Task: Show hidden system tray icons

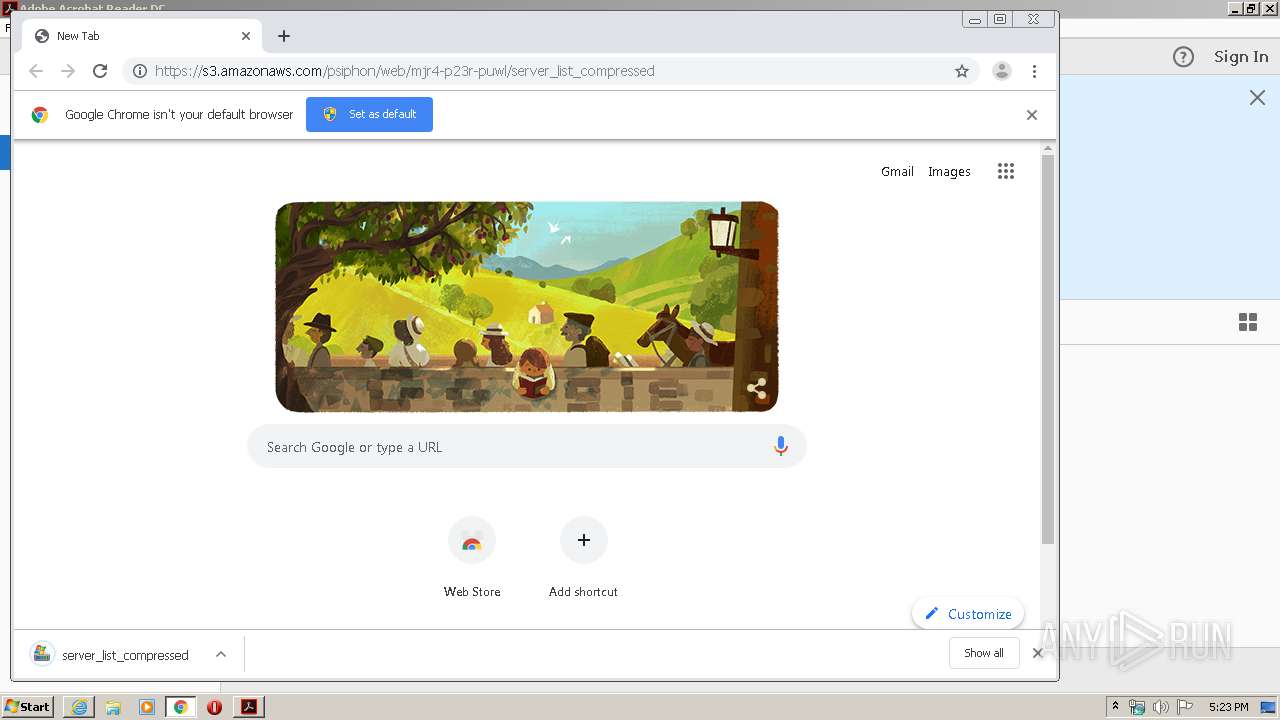Action: pos(1115,707)
